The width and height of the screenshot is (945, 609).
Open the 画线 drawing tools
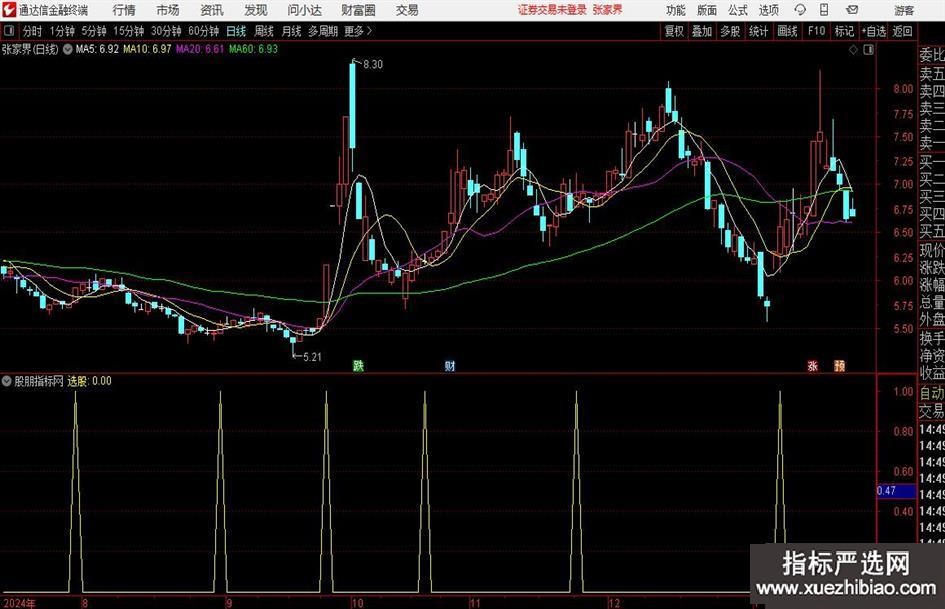tap(787, 31)
